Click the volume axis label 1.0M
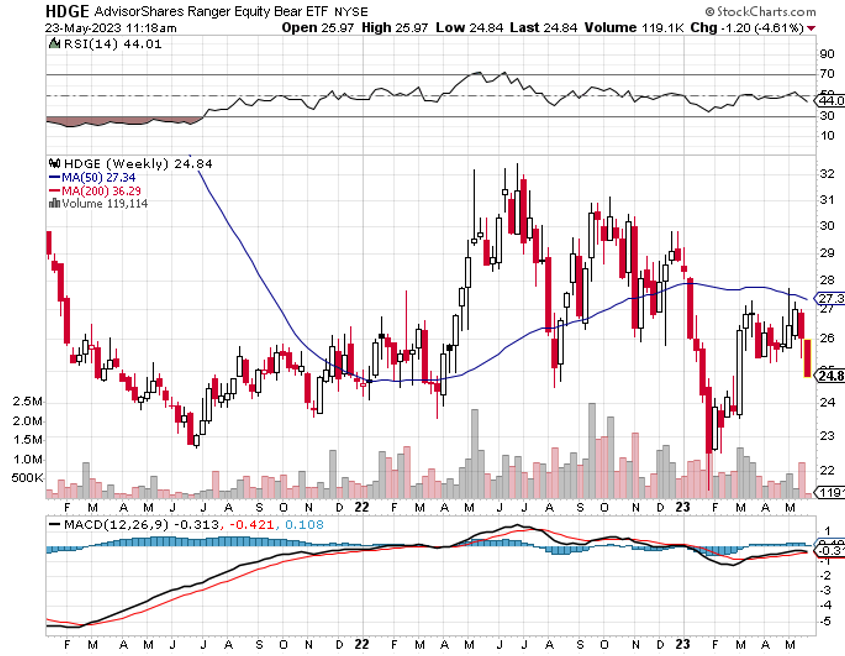This screenshot has height=656, width=845. (x=27, y=460)
